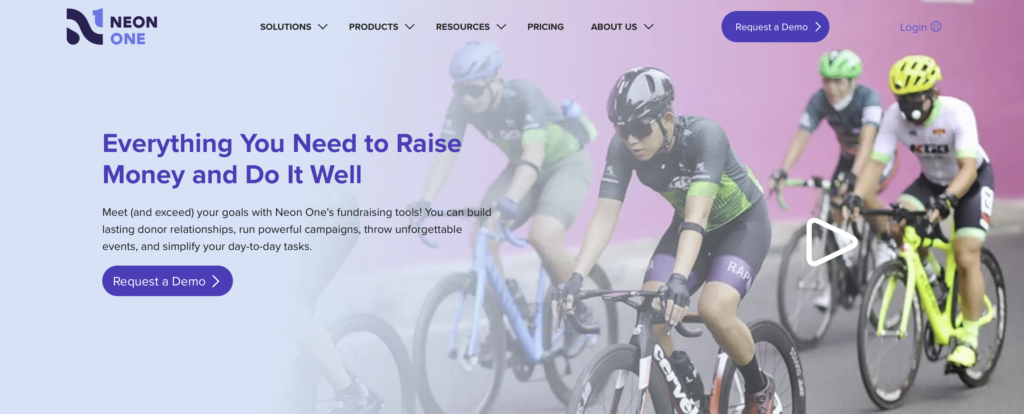The height and width of the screenshot is (414, 1024).
Task: Click the arrow inside header Request a Demo
Action: coord(817,27)
